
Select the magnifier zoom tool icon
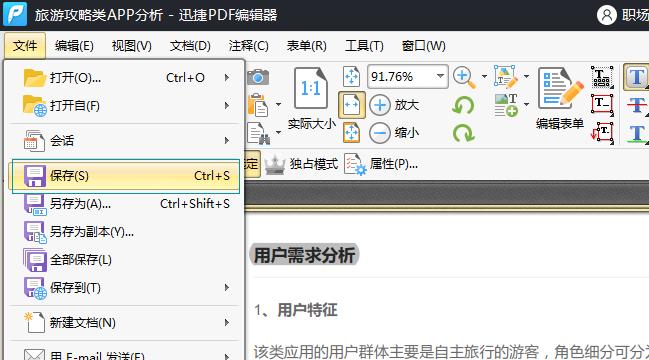[x=464, y=77]
